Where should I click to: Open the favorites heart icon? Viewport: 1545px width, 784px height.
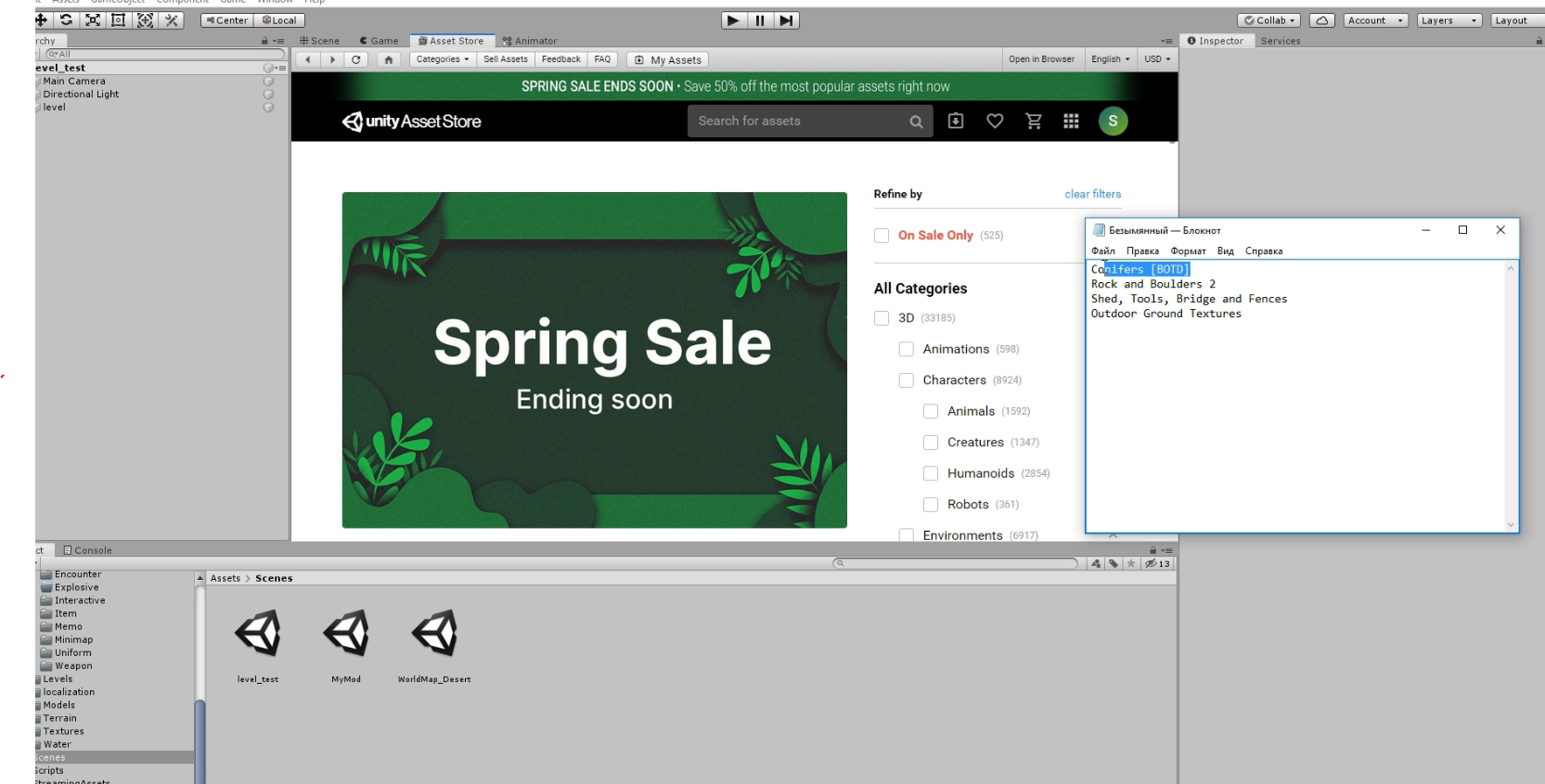coord(995,121)
